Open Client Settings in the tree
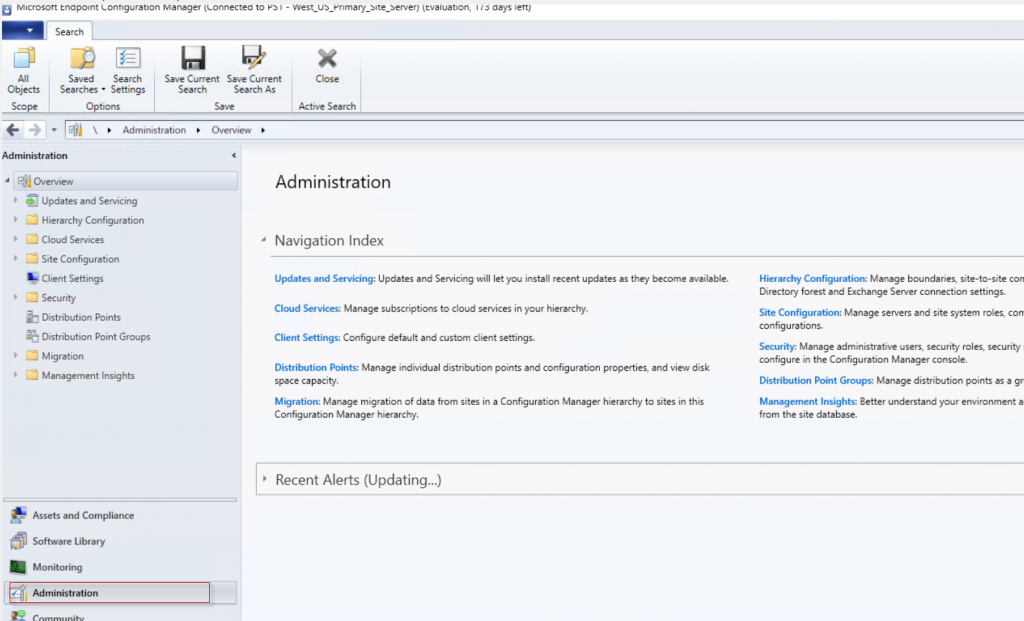 (72, 278)
